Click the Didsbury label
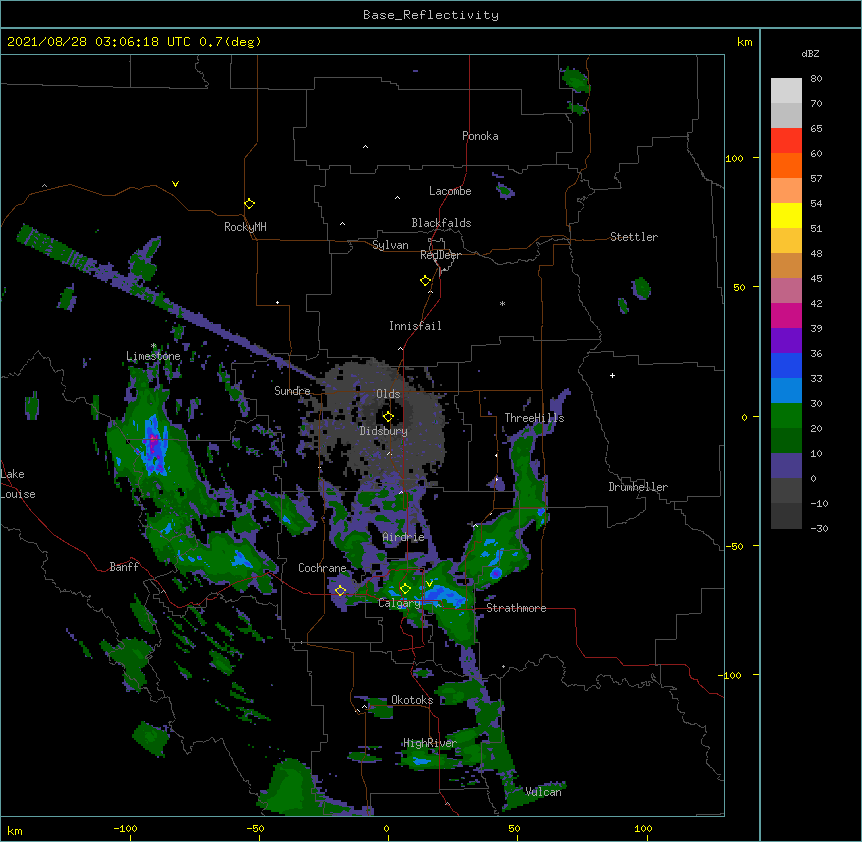The image size is (862, 842). pos(383,431)
